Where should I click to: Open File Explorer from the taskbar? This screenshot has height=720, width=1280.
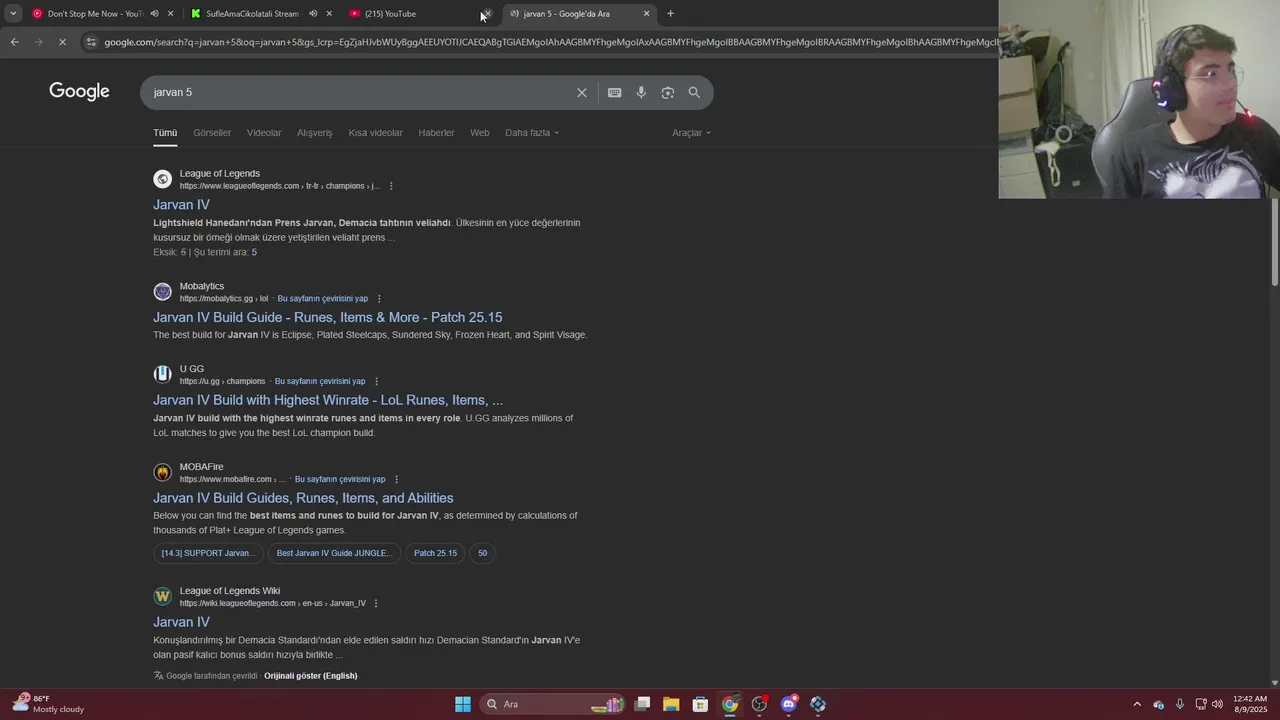671,704
